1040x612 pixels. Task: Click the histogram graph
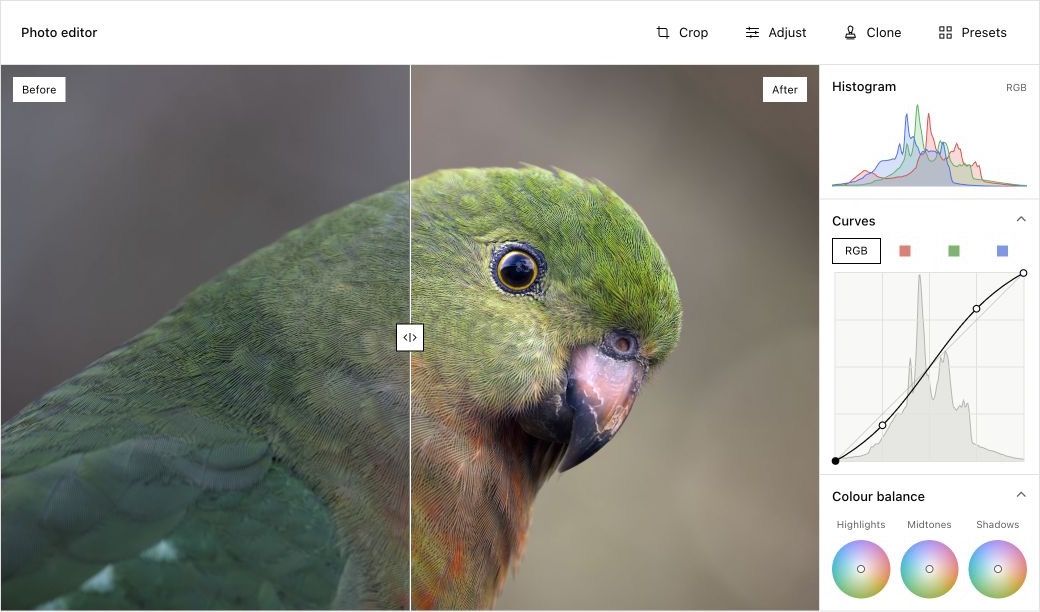pos(929,145)
